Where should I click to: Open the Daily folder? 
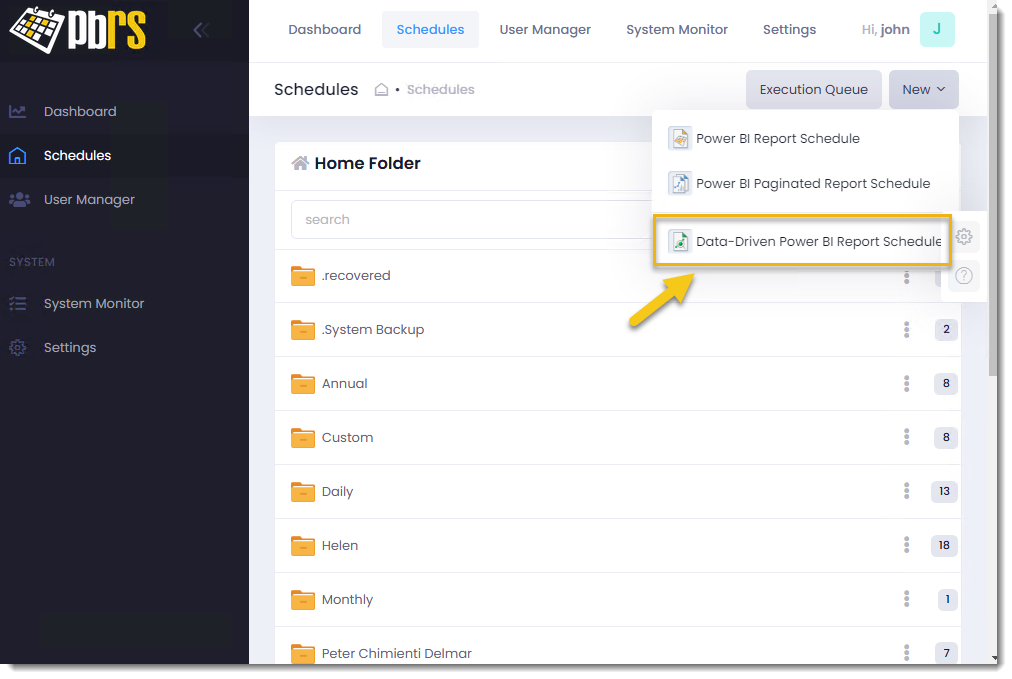[338, 492]
